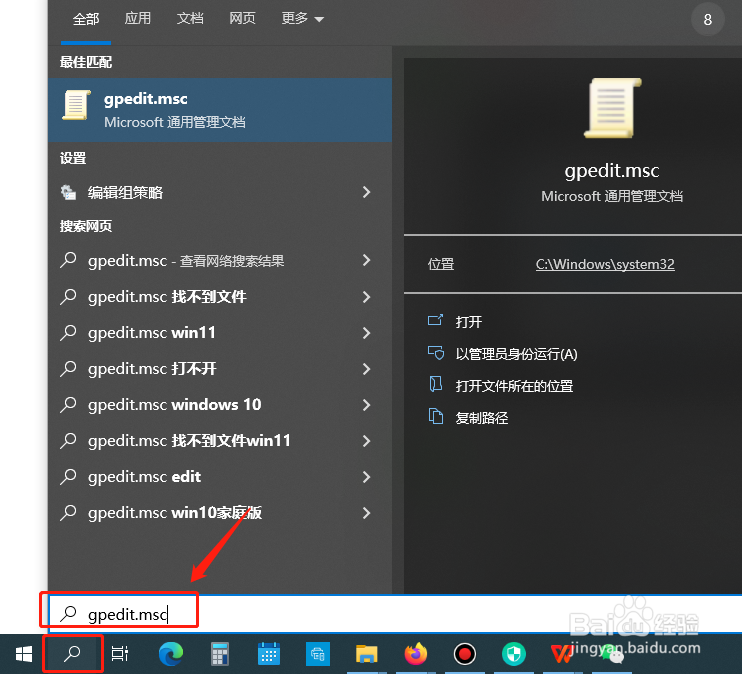Switch to the 全部 tab

click(x=86, y=19)
